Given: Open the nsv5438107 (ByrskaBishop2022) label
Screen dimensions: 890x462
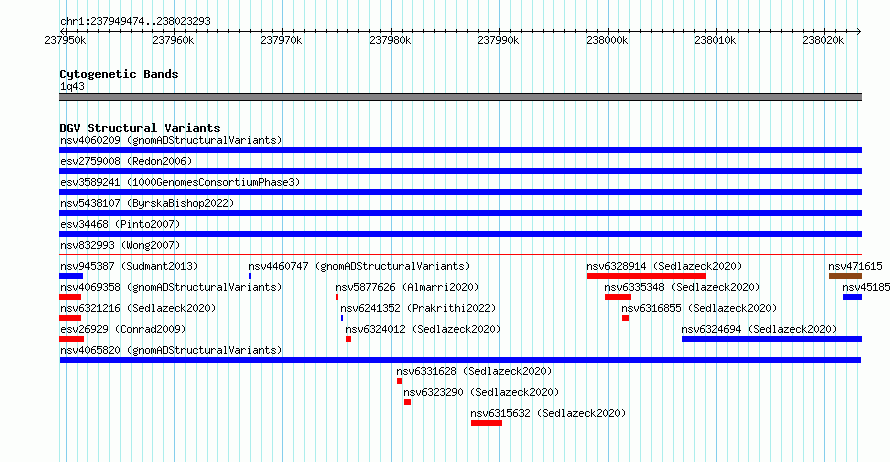Looking at the screenshot, I should (x=147, y=203).
